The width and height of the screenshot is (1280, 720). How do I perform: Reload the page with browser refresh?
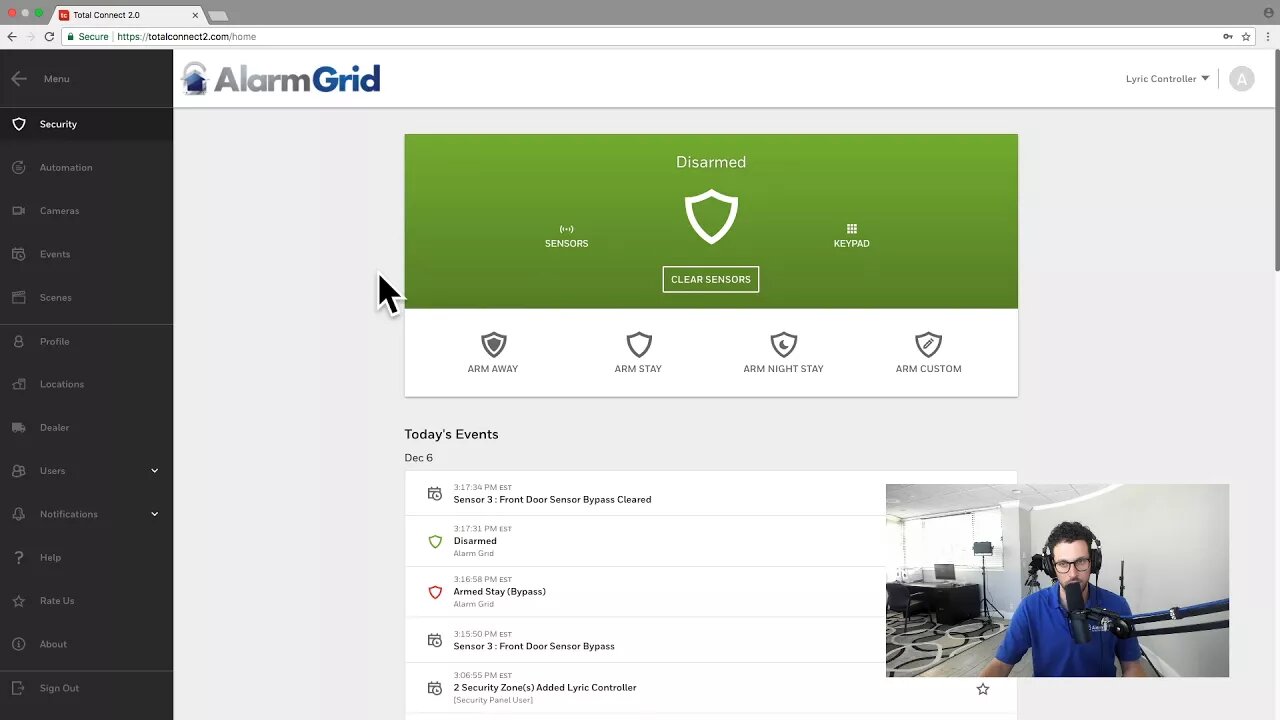tap(49, 36)
